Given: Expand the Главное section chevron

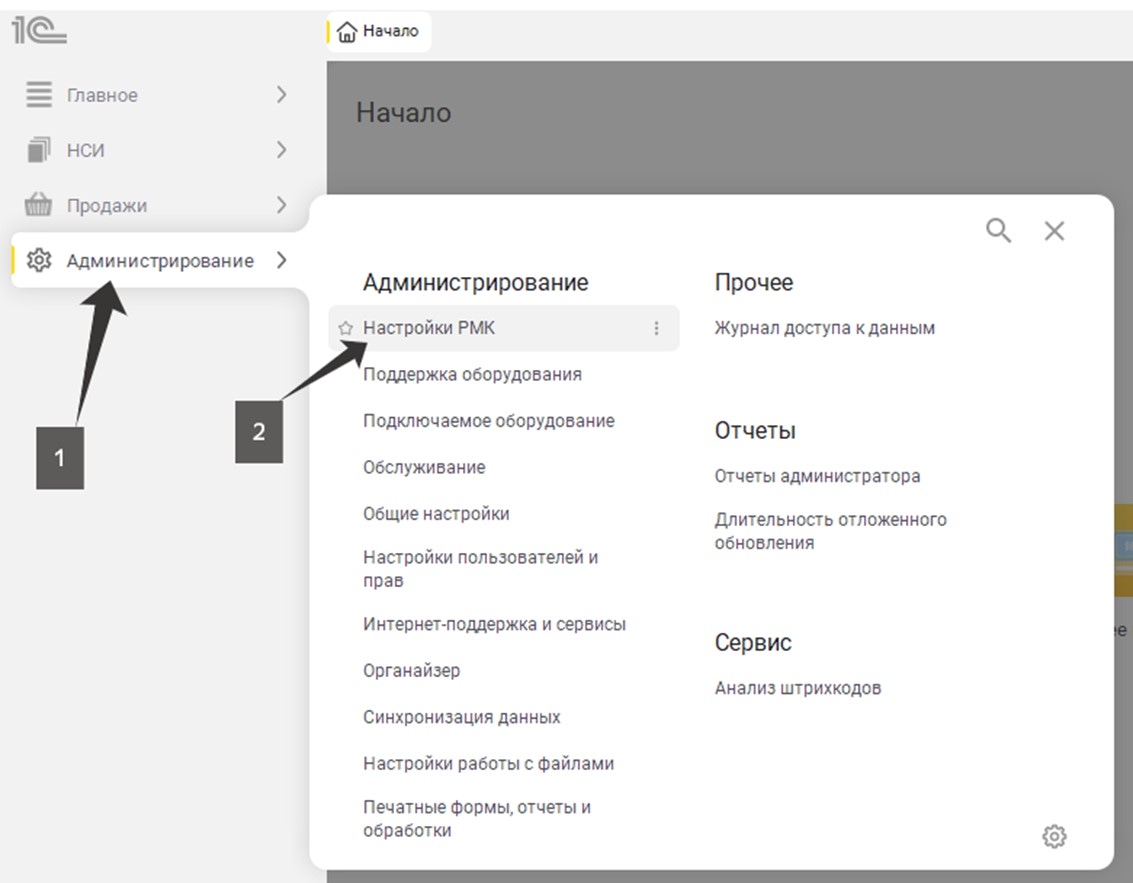Looking at the screenshot, I should pos(281,95).
